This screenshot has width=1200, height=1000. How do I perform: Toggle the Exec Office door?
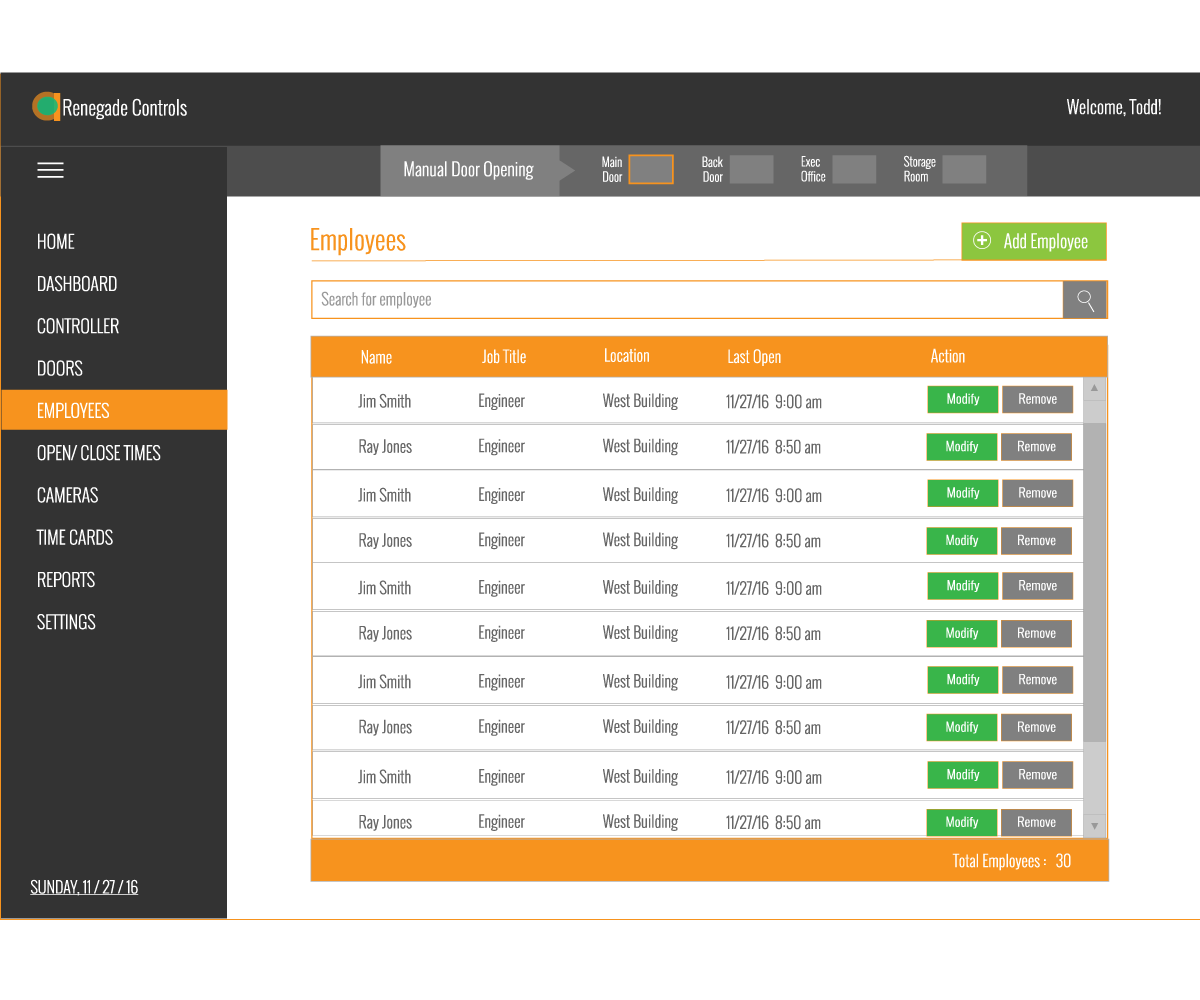tap(854, 169)
